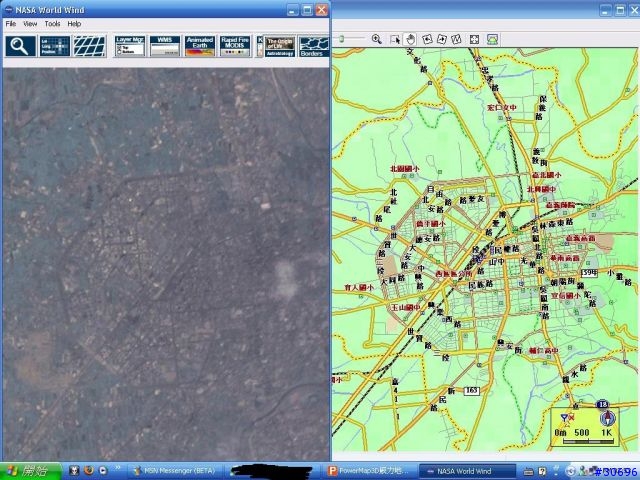This screenshot has width=640, height=480.
Task: Select the pointer selection tool in map toolbar
Action: pyautogui.click(x=395, y=40)
